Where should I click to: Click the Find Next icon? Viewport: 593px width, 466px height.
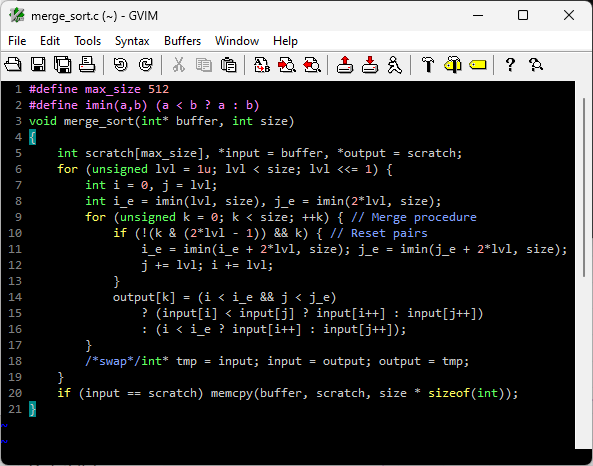pyautogui.click(x=287, y=64)
